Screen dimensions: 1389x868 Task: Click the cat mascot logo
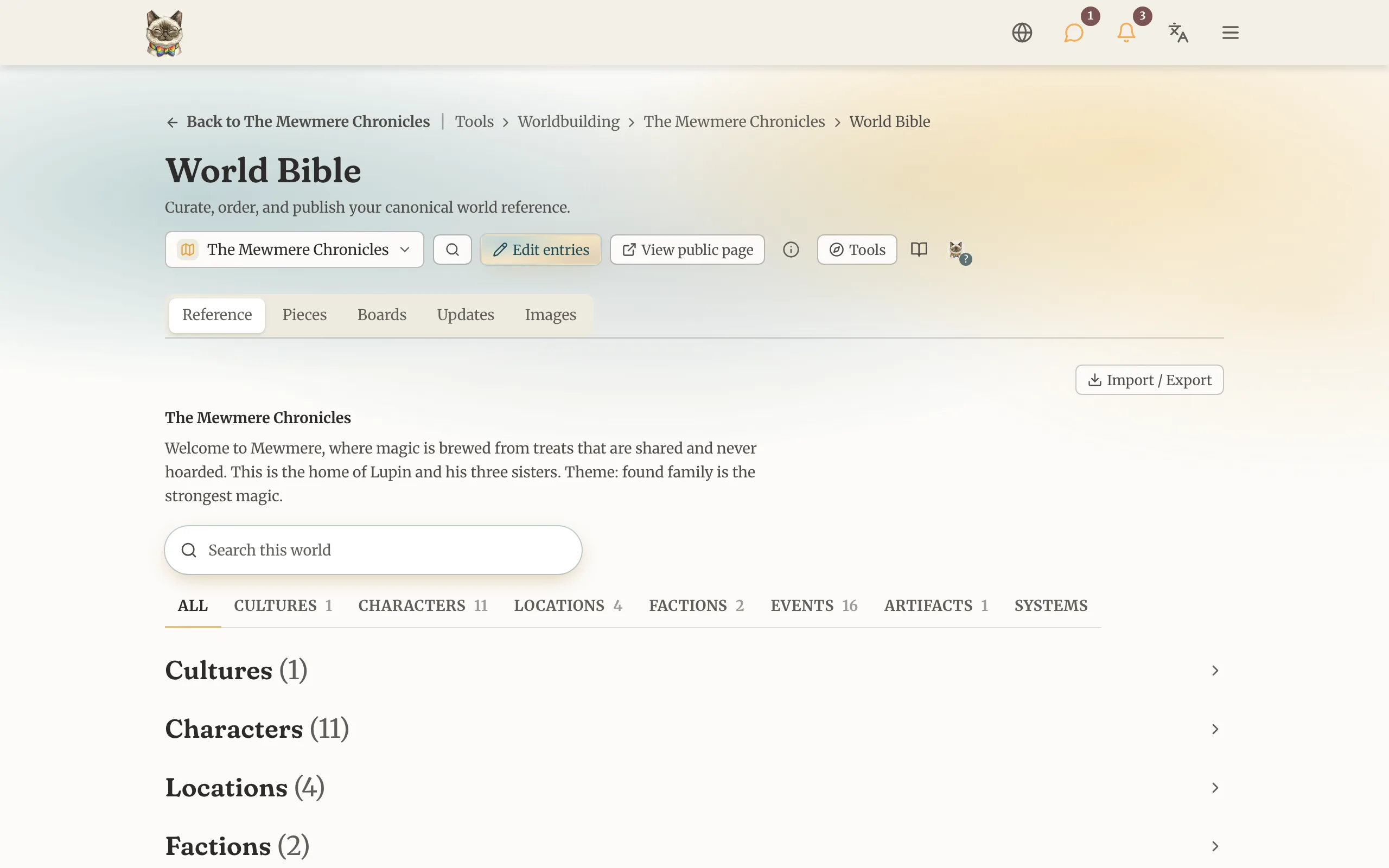164,33
